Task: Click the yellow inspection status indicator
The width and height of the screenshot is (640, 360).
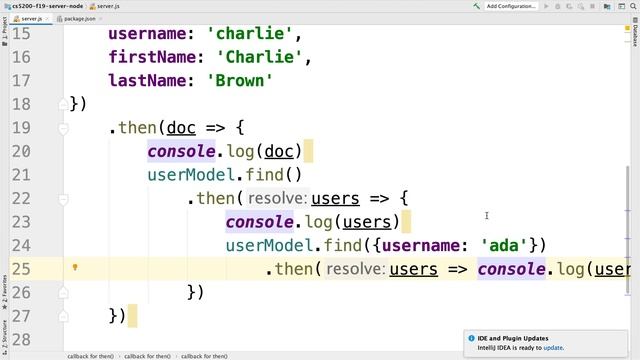Action: pos(627,28)
